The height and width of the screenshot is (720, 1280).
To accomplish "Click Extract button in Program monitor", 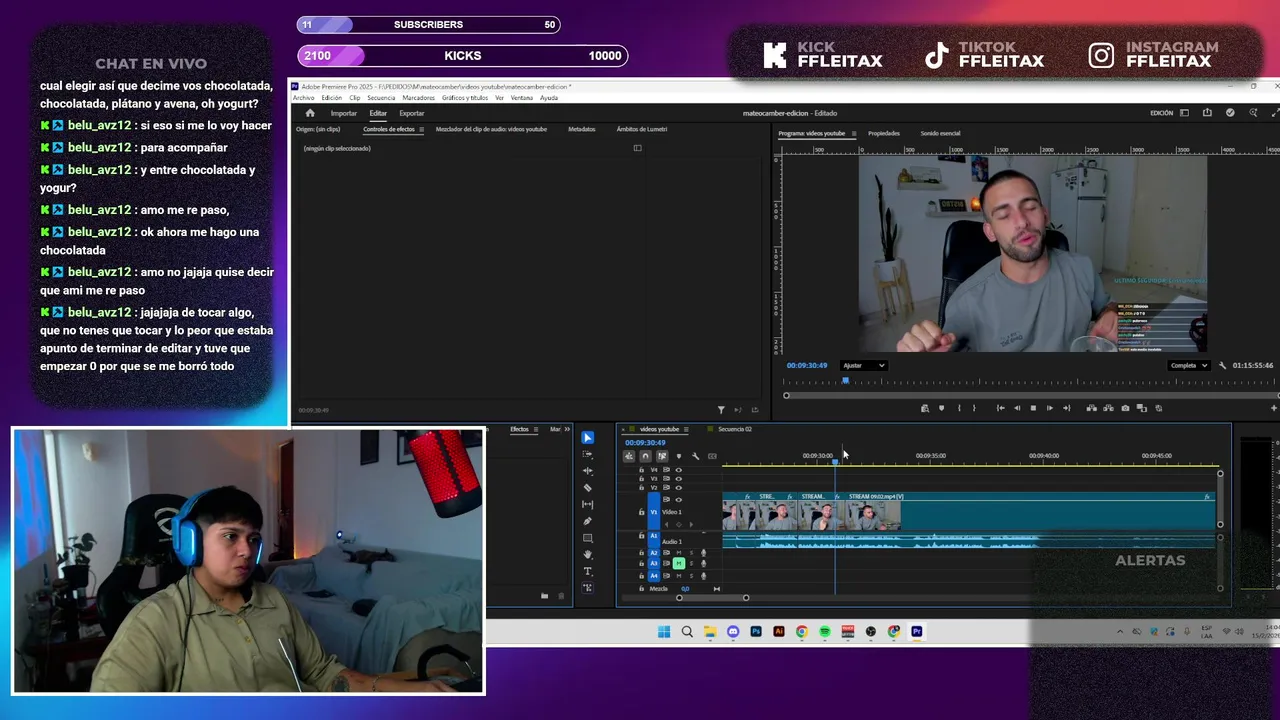I will [x=1108, y=408].
